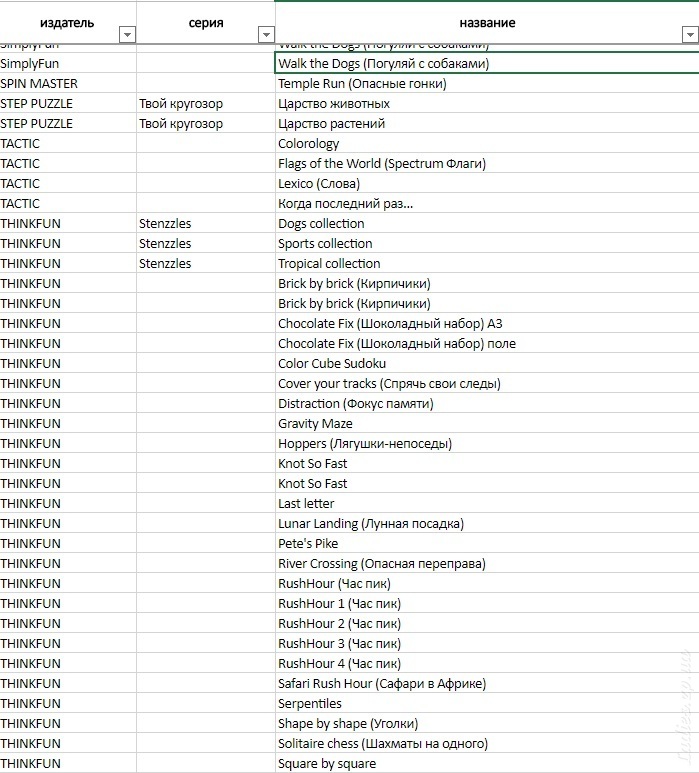Open the название column filter dropdown
Screen dimensions: 699x773
click(x=690, y=35)
